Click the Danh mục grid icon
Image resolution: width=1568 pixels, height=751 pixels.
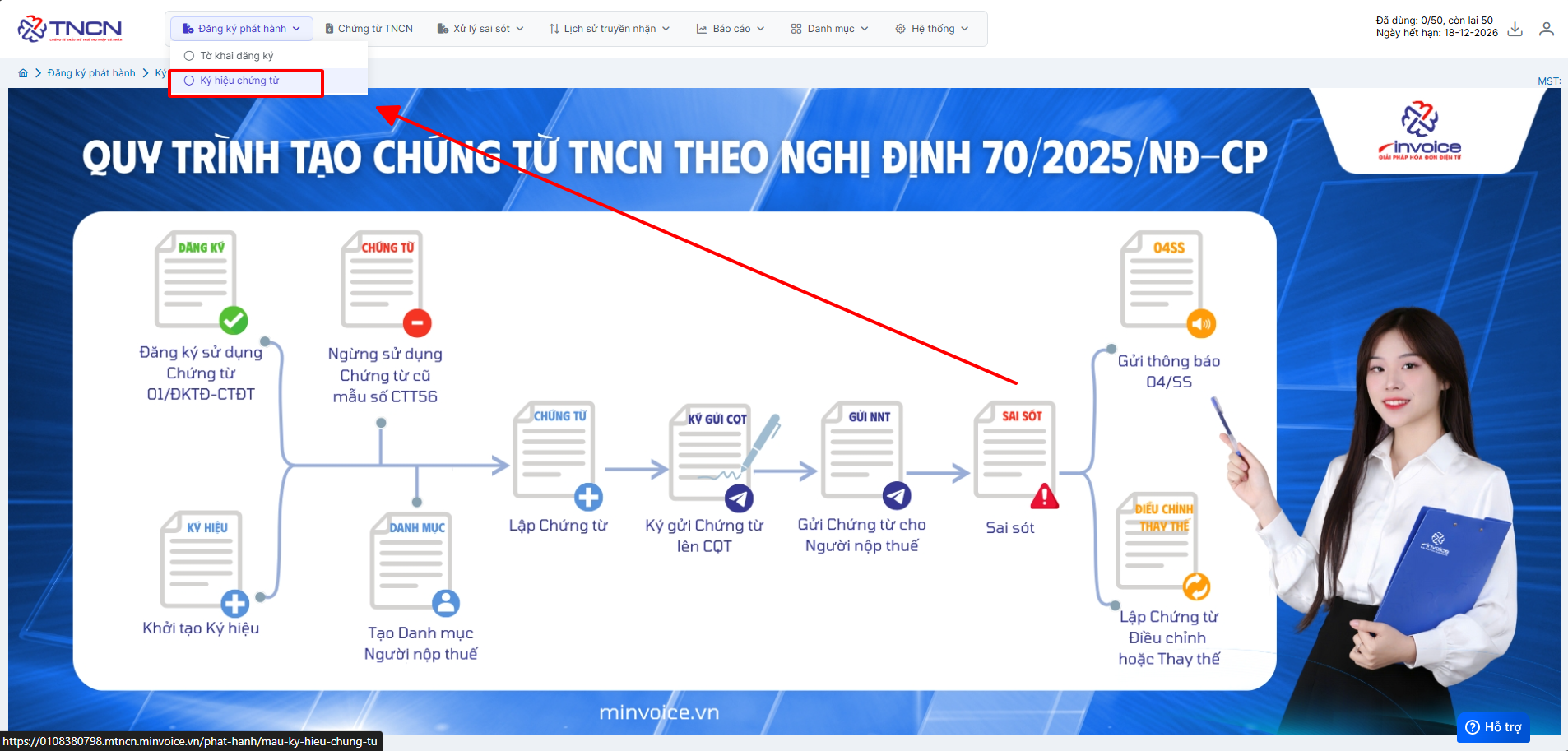pos(796,29)
